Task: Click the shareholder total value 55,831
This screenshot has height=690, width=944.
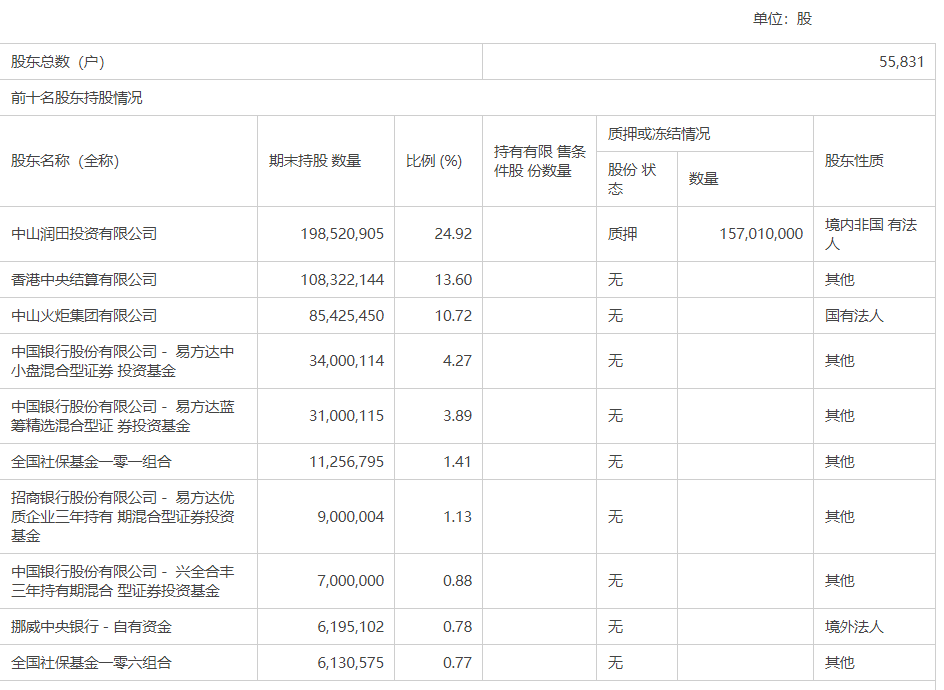Action: pyautogui.click(x=901, y=62)
